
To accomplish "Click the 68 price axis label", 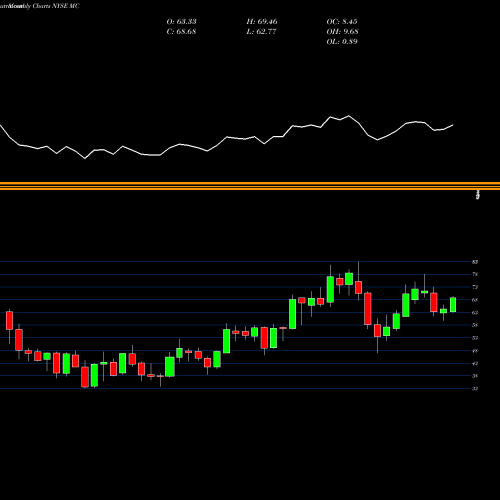I will tap(475, 300).
